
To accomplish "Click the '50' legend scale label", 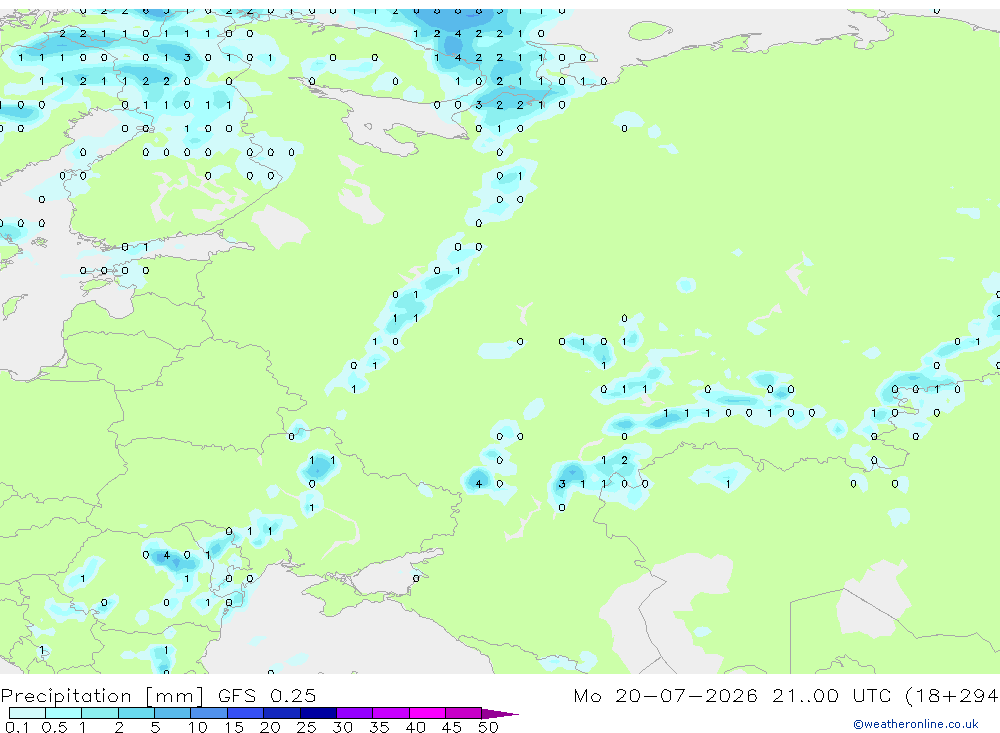I will pos(488,727).
